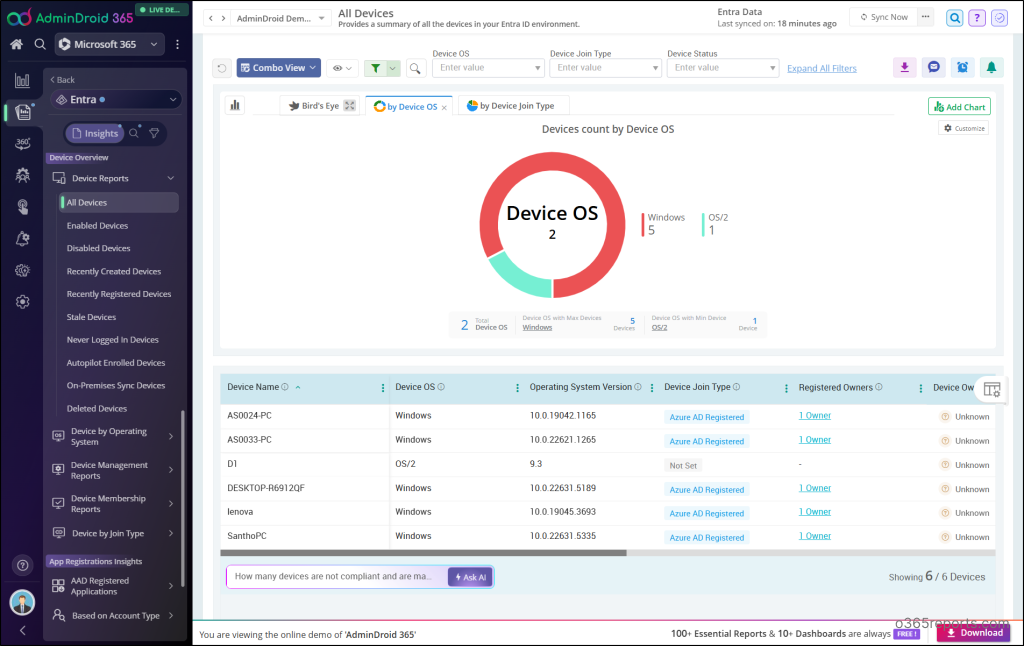
Task: Open the Device OS filter combo box
Action: point(488,68)
